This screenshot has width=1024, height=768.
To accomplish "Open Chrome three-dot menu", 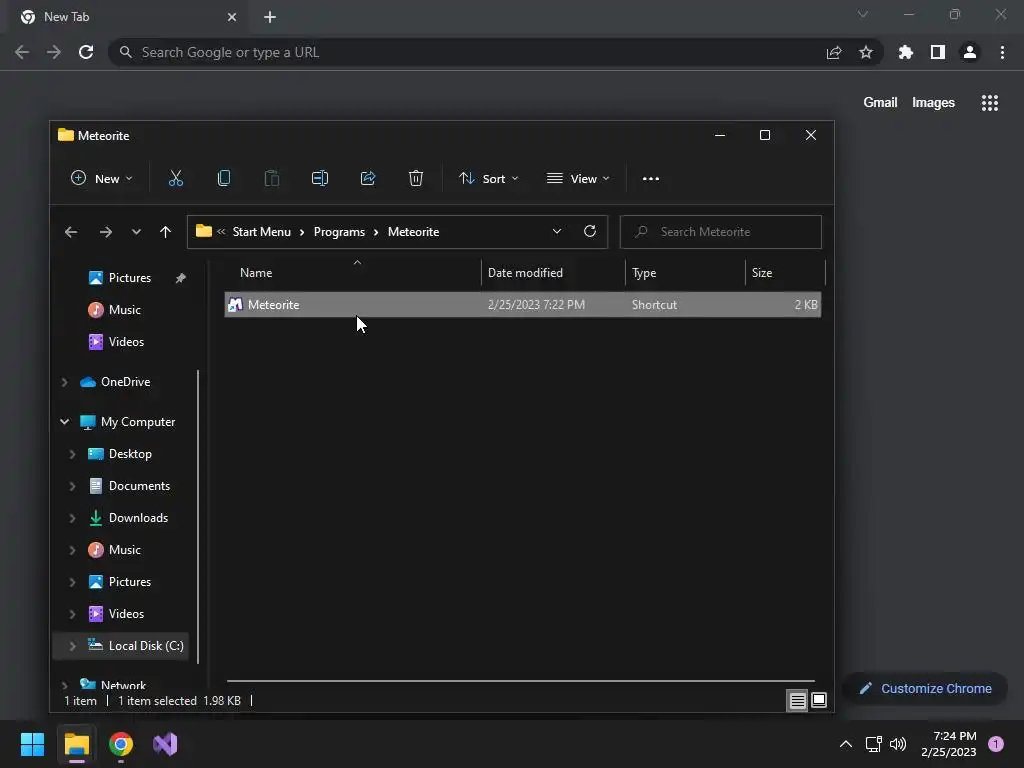I will 1002,52.
